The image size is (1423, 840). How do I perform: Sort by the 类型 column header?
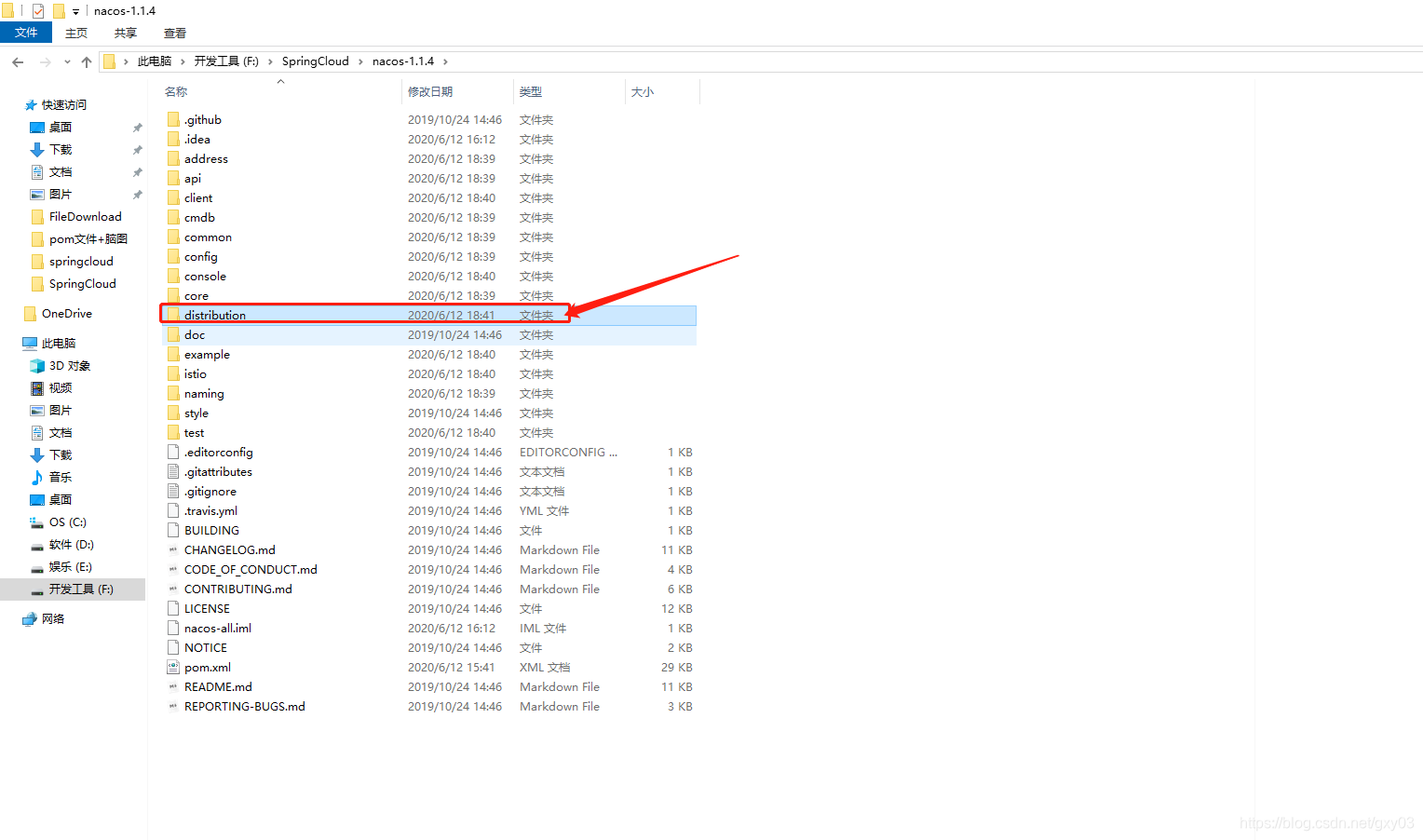(531, 92)
